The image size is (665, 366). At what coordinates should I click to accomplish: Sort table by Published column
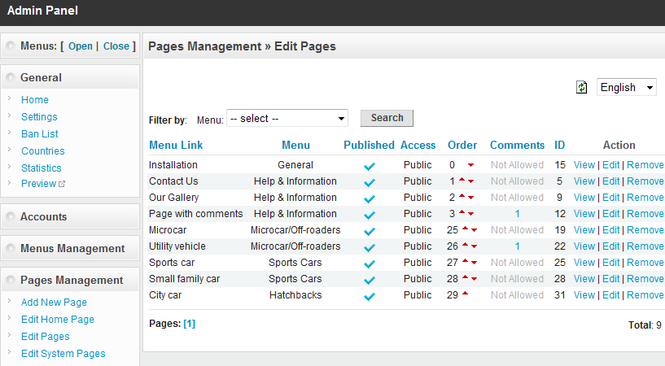pyautogui.click(x=369, y=145)
